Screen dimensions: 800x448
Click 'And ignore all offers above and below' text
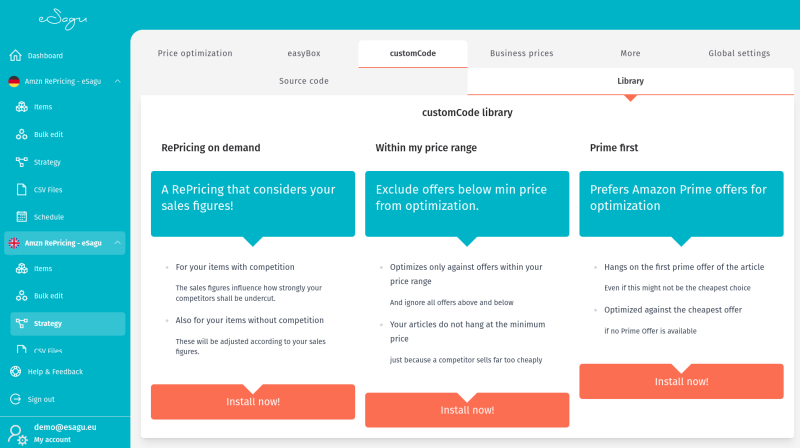pyautogui.click(x=452, y=303)
